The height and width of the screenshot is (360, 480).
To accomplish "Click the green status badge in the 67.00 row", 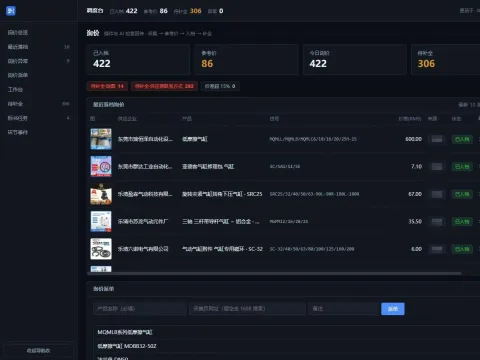I will coord(462,194).
